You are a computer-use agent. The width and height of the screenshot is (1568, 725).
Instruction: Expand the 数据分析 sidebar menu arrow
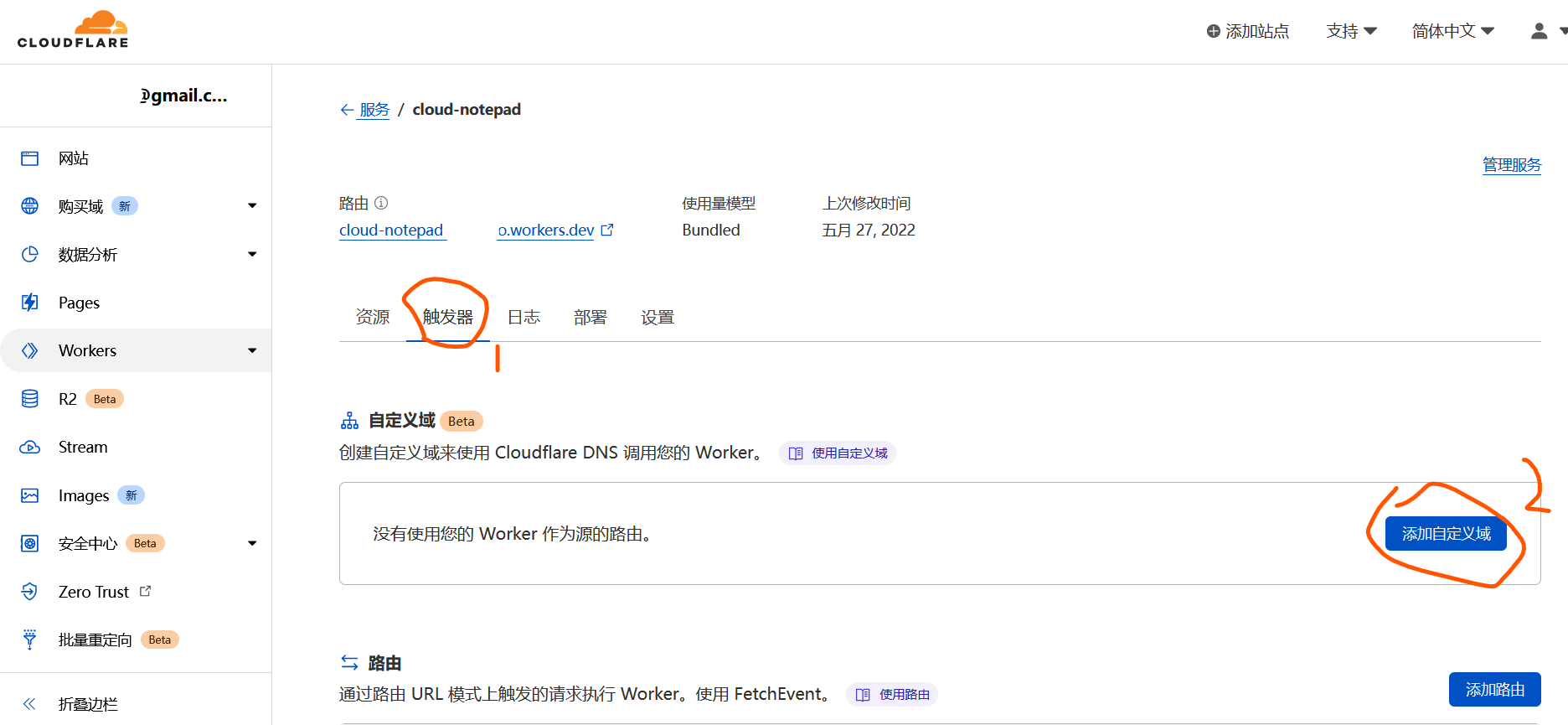coord(252,254)
